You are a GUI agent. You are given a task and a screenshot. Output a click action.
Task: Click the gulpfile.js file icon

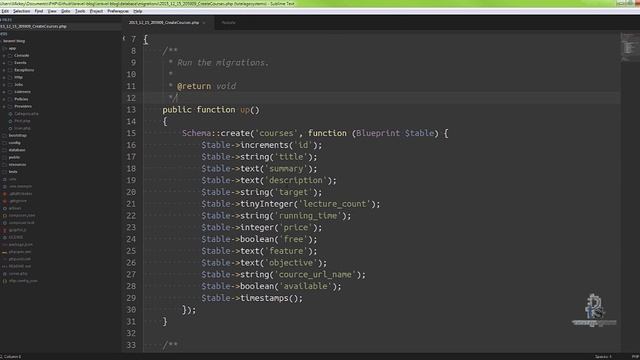click(5, 230)
